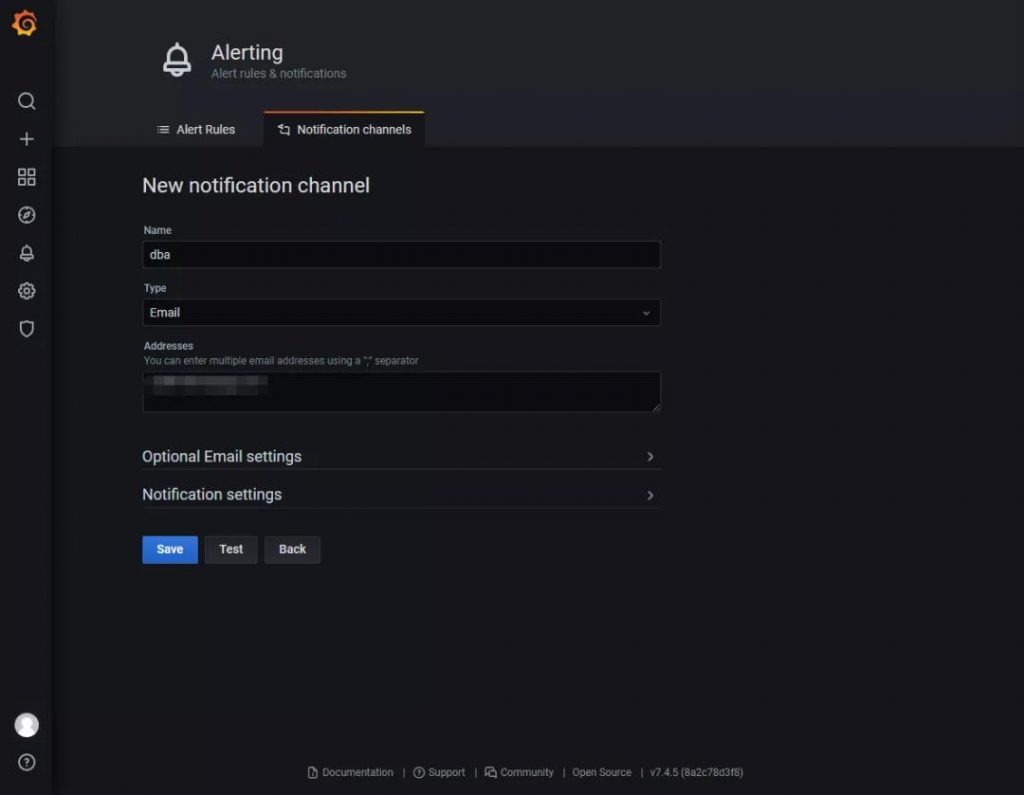Open the user avatar profile
The height and width of the screenshot is (795, 1024).
(x=27, y=724)
